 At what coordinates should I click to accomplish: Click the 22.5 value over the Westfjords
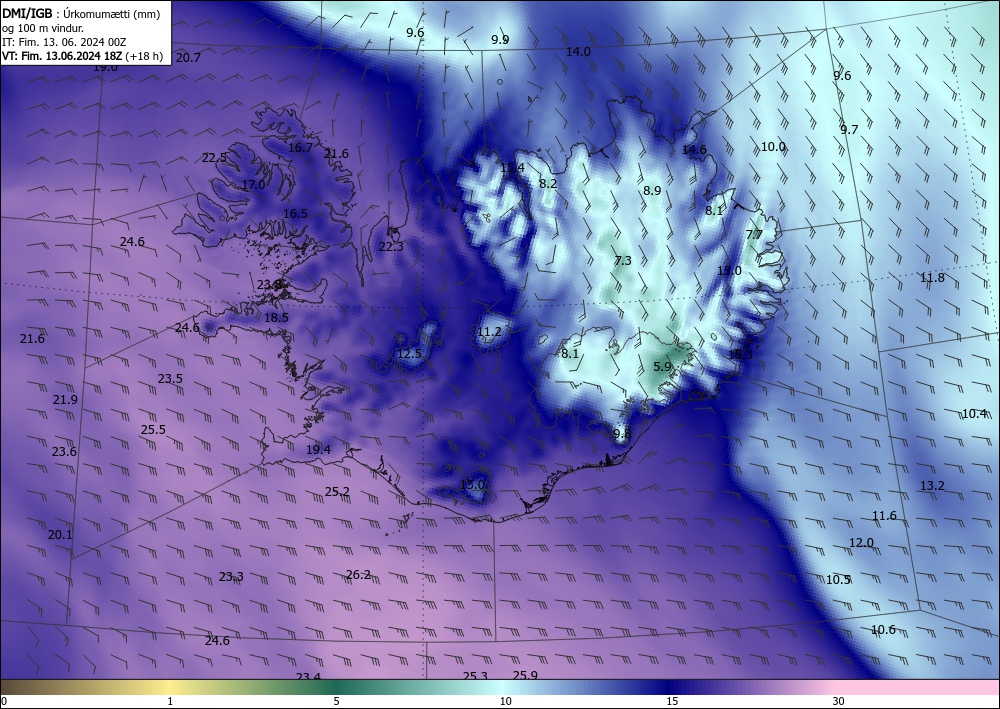214,157
